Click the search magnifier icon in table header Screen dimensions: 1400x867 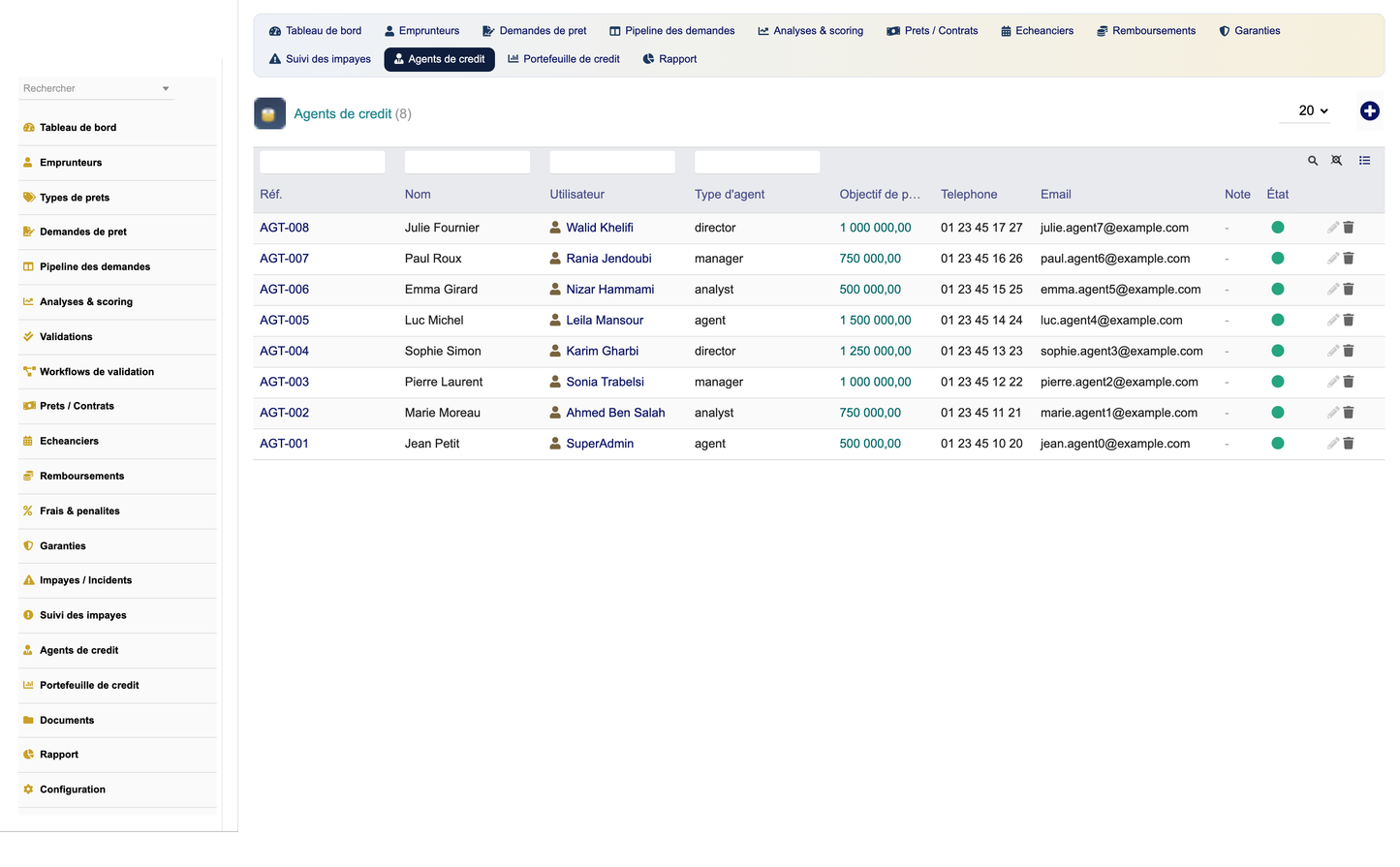tap(1313, 161)
